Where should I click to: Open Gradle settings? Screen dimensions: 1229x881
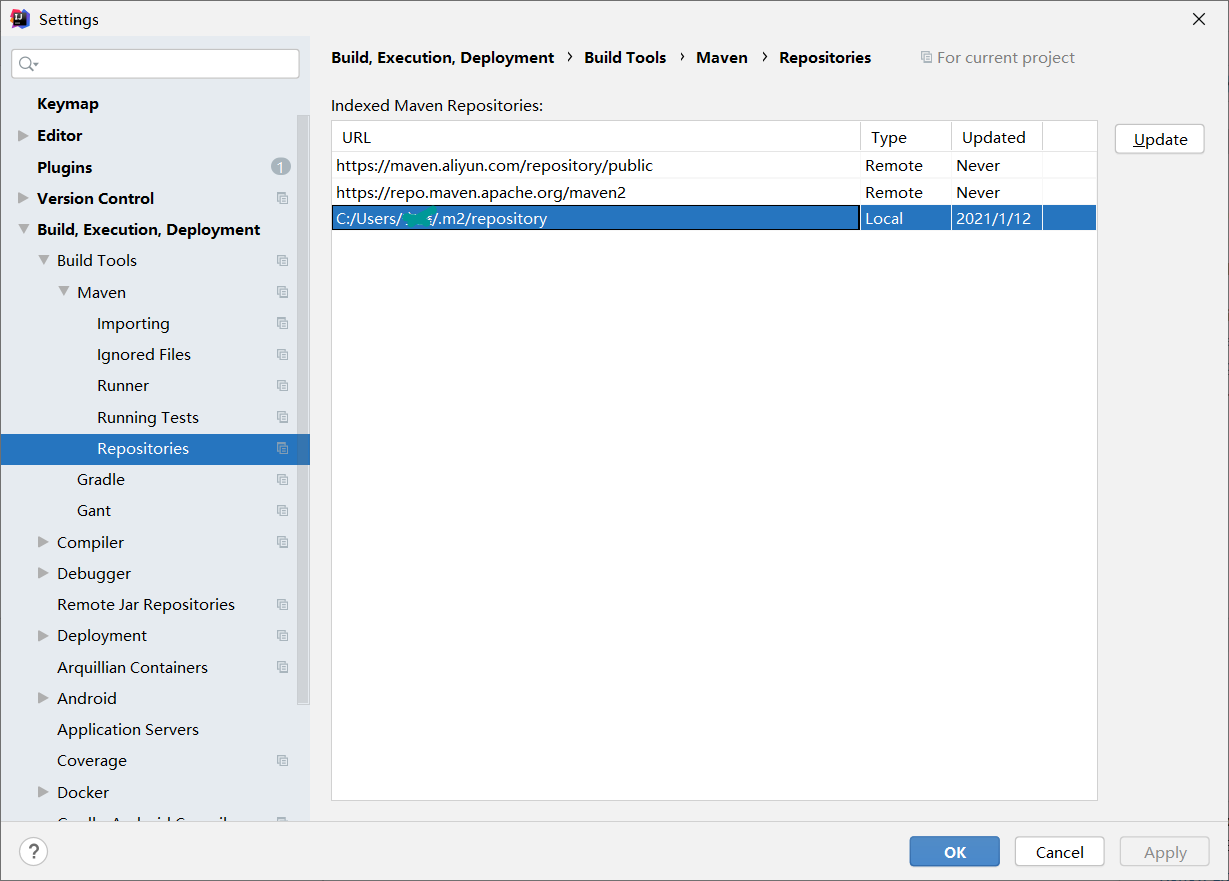(x=101, y=479)
